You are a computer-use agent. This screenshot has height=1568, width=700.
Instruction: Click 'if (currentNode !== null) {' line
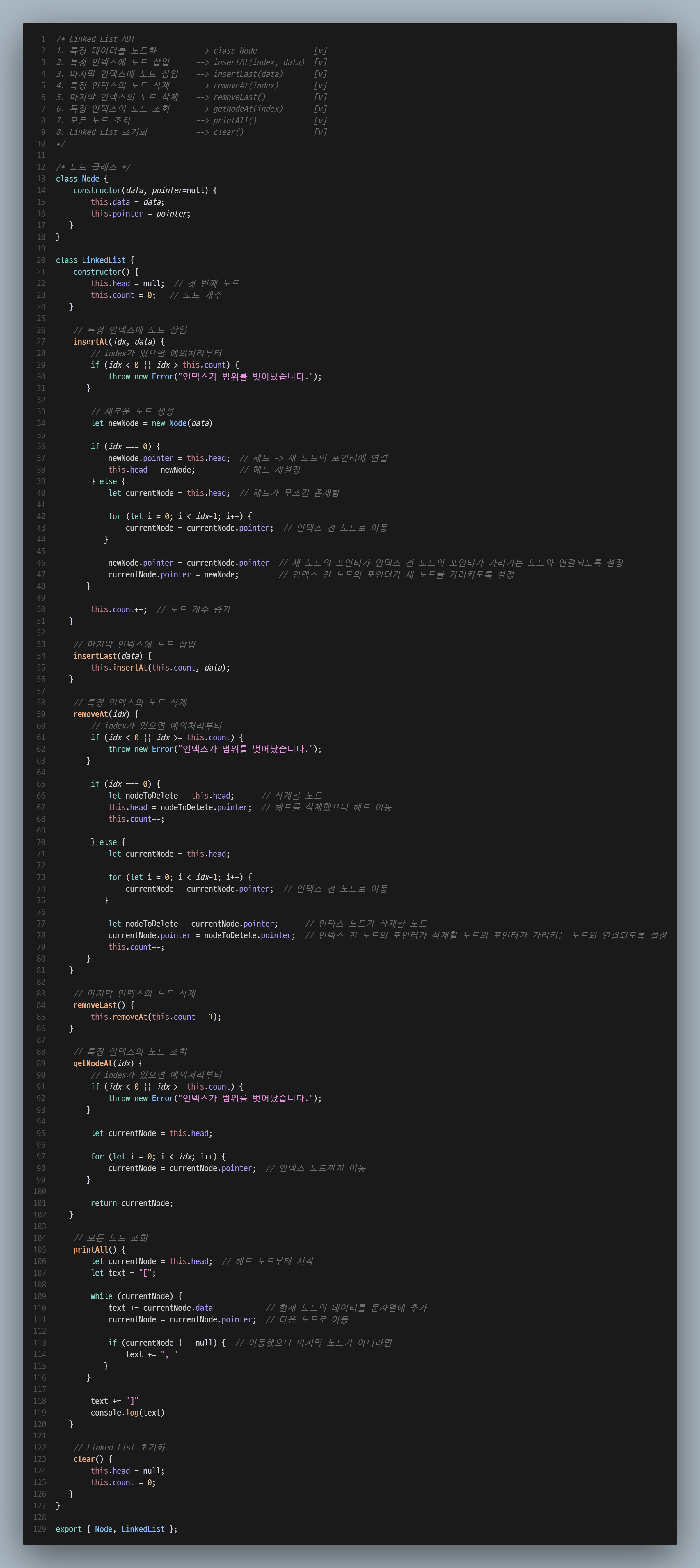[167, 1343]
